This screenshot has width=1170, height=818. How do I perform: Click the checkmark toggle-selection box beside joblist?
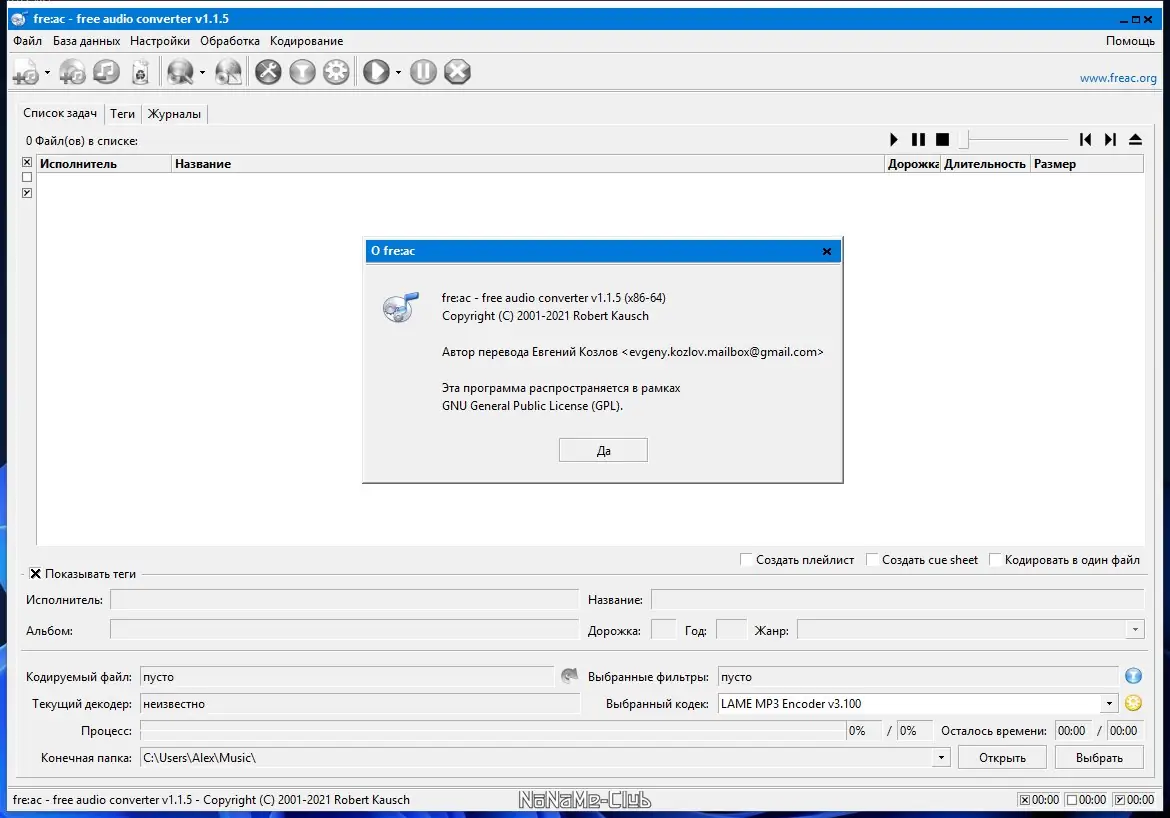coord(27,193)
